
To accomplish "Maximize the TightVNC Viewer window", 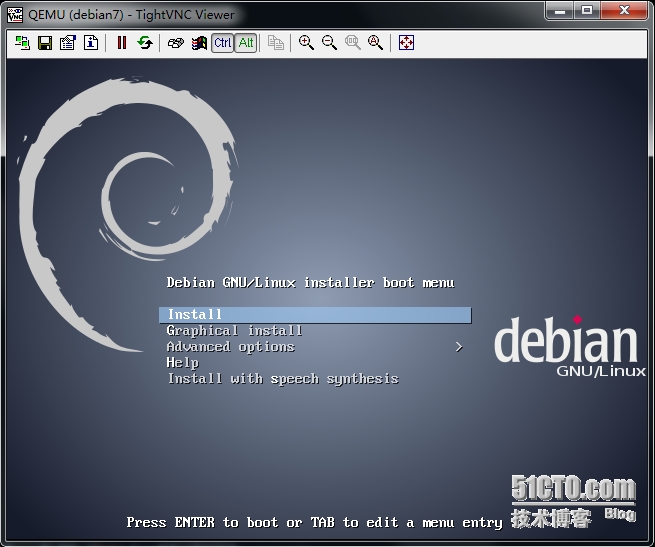I will tap(587, 11).
